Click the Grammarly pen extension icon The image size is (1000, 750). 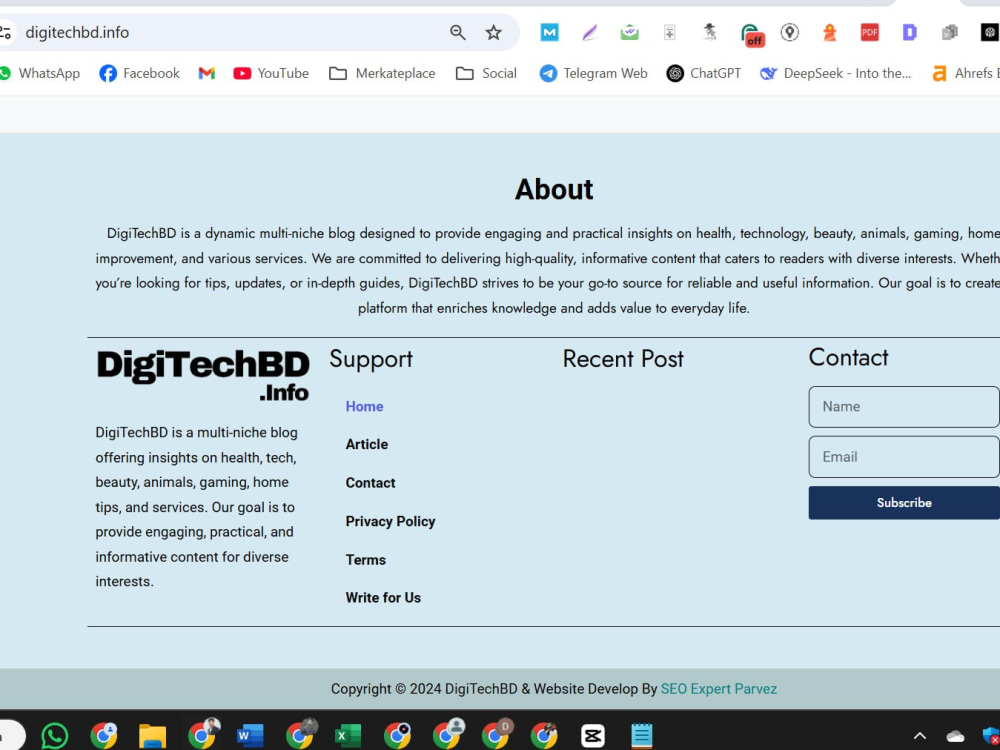point(589,32)
